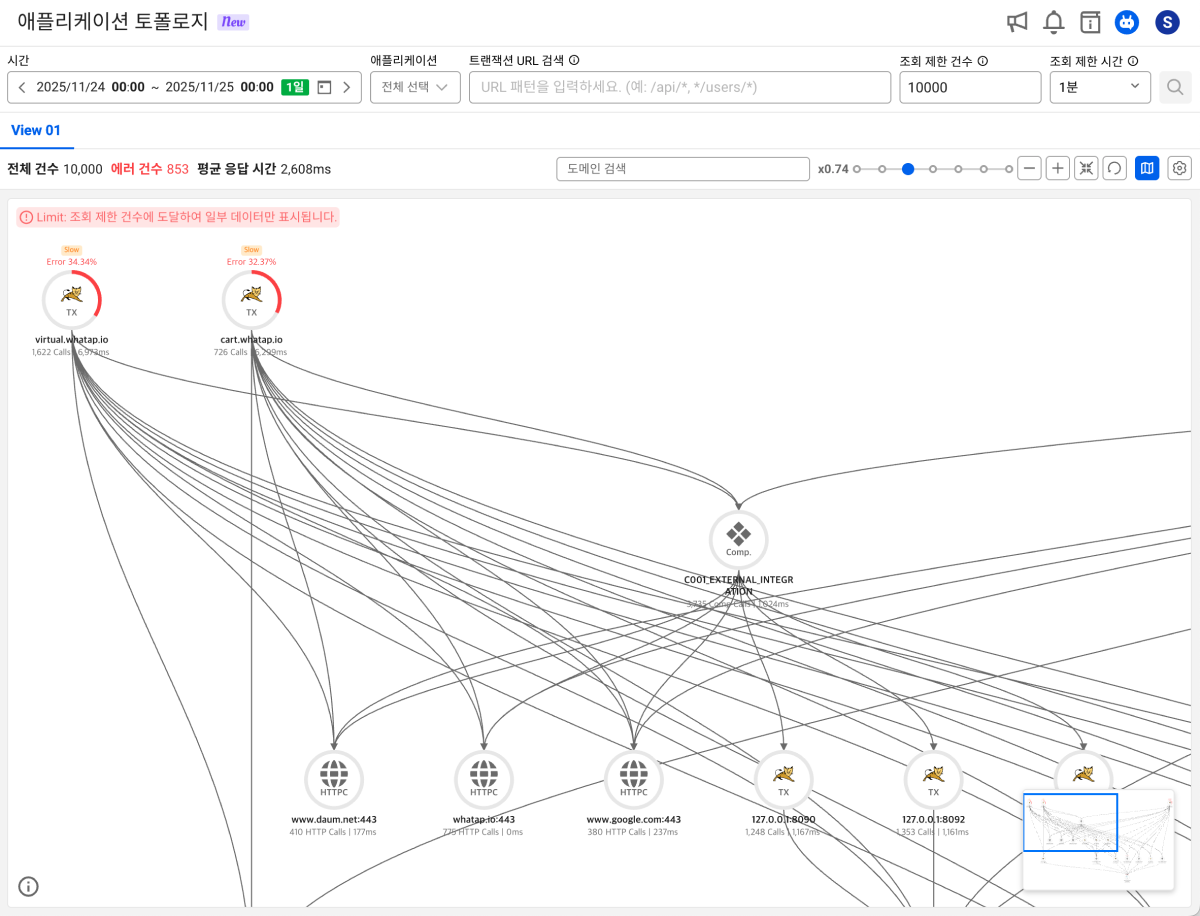Click the search magnifier button
Image resolution: width=1200 pixels, height=916 pixels.
point(1175,87)
